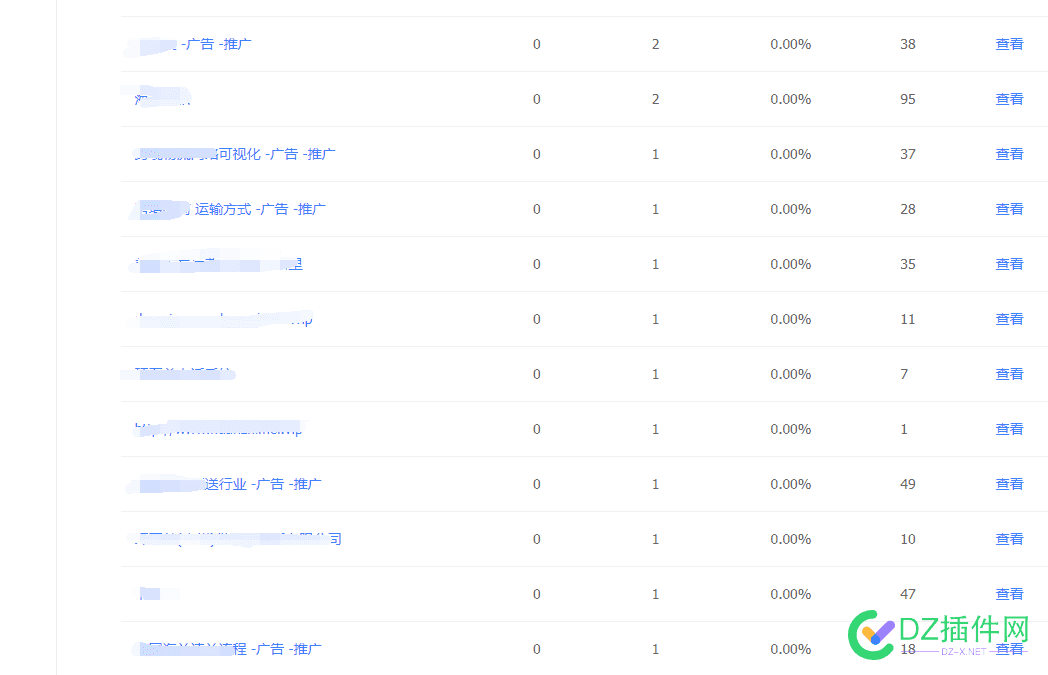Open 查看 link in the row with 10

(1009, 539)
